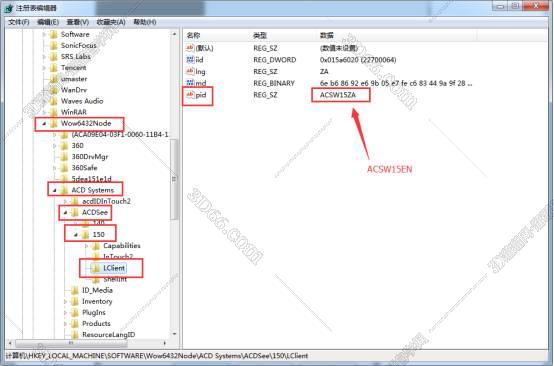The image size is (554, 366).
Task: Click tree pane scroll down arrow
Action: (x=174, y=334)
